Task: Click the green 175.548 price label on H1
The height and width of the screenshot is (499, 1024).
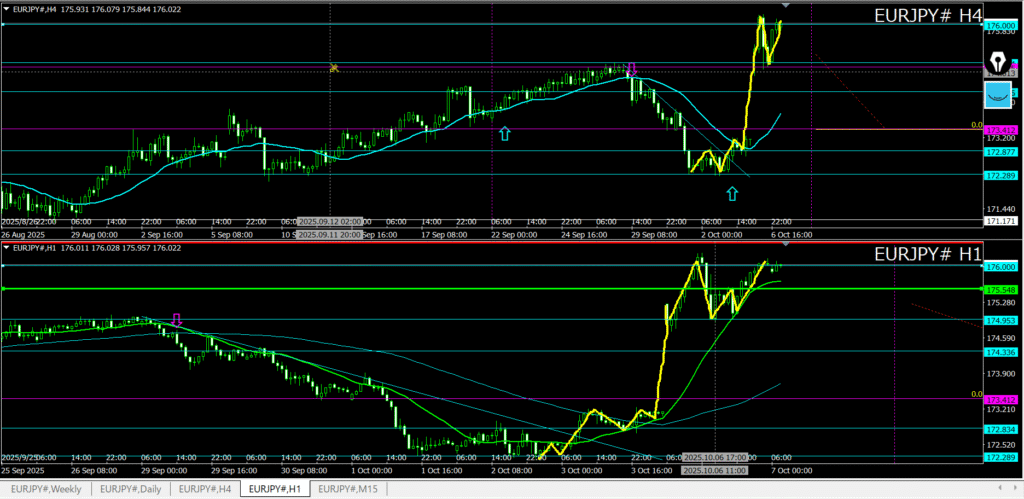Action: [1001, 289]
